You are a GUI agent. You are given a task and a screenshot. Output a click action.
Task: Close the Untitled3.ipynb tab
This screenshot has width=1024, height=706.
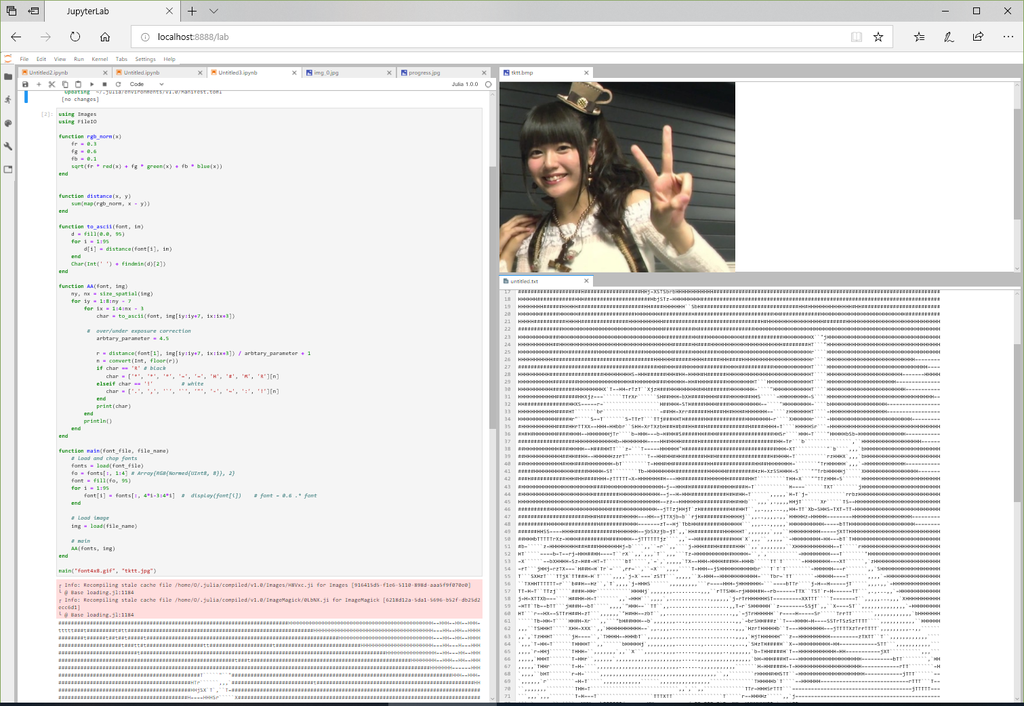(294, 72)
